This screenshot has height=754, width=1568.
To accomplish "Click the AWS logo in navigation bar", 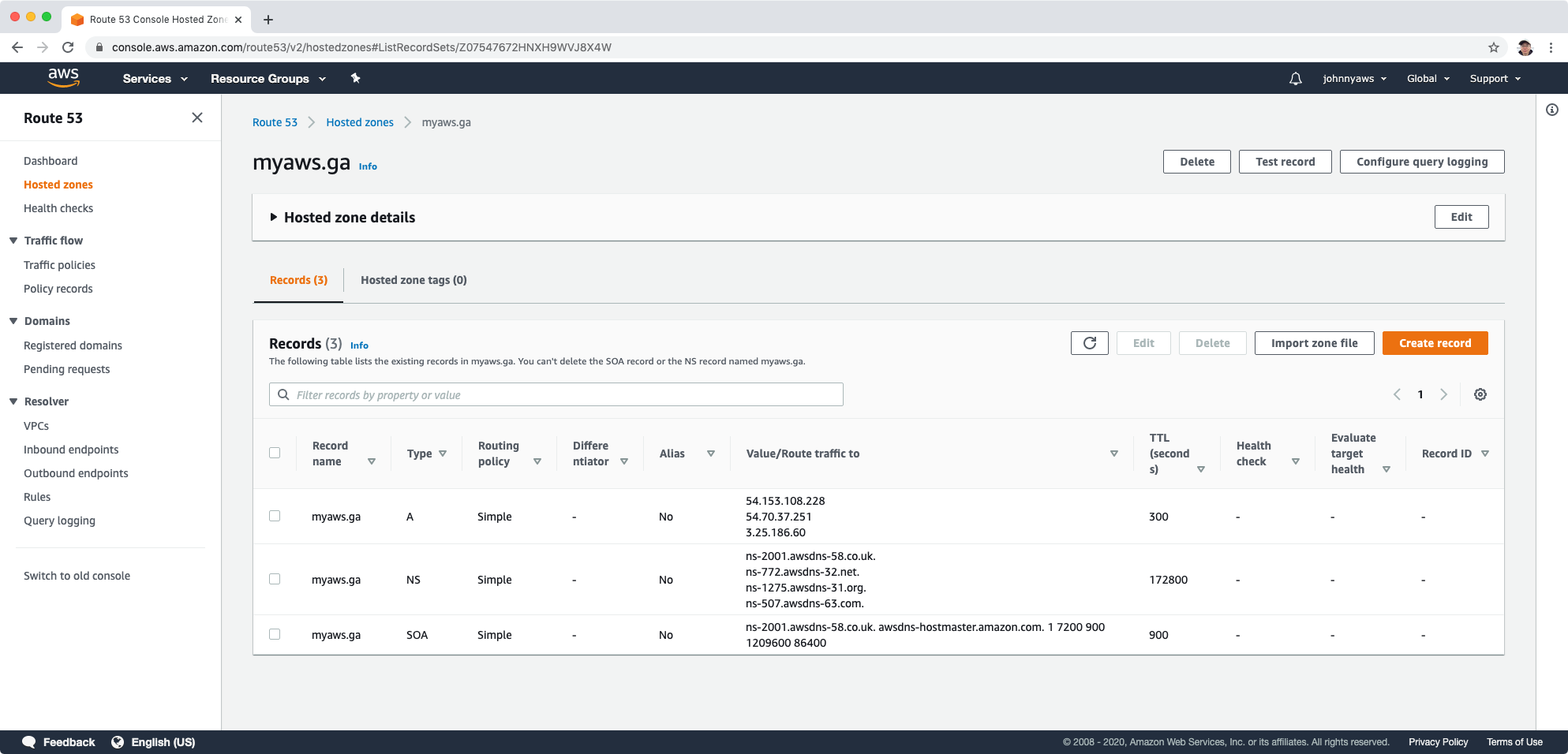I will pos(63,77).
